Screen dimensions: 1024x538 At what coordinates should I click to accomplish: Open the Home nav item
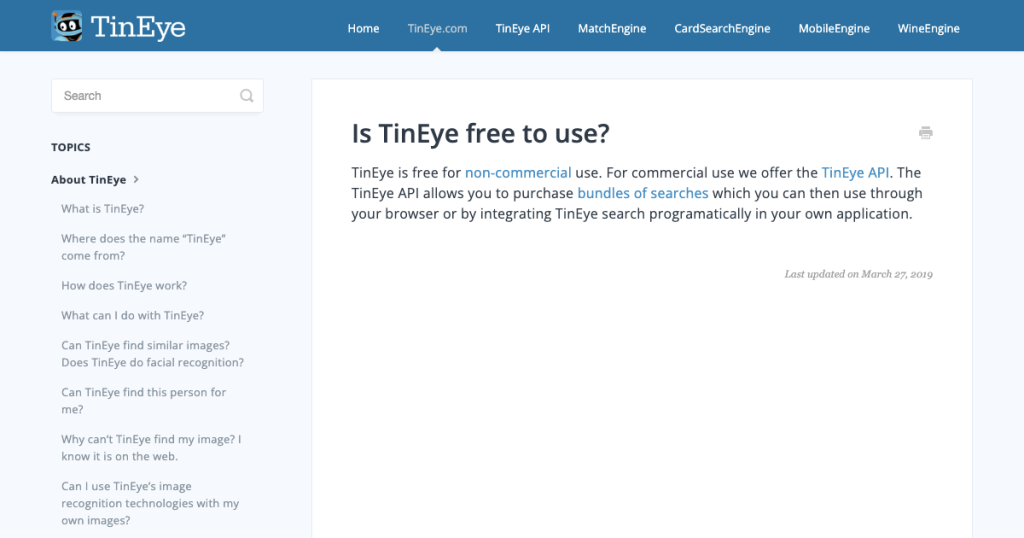click(363, 28)
